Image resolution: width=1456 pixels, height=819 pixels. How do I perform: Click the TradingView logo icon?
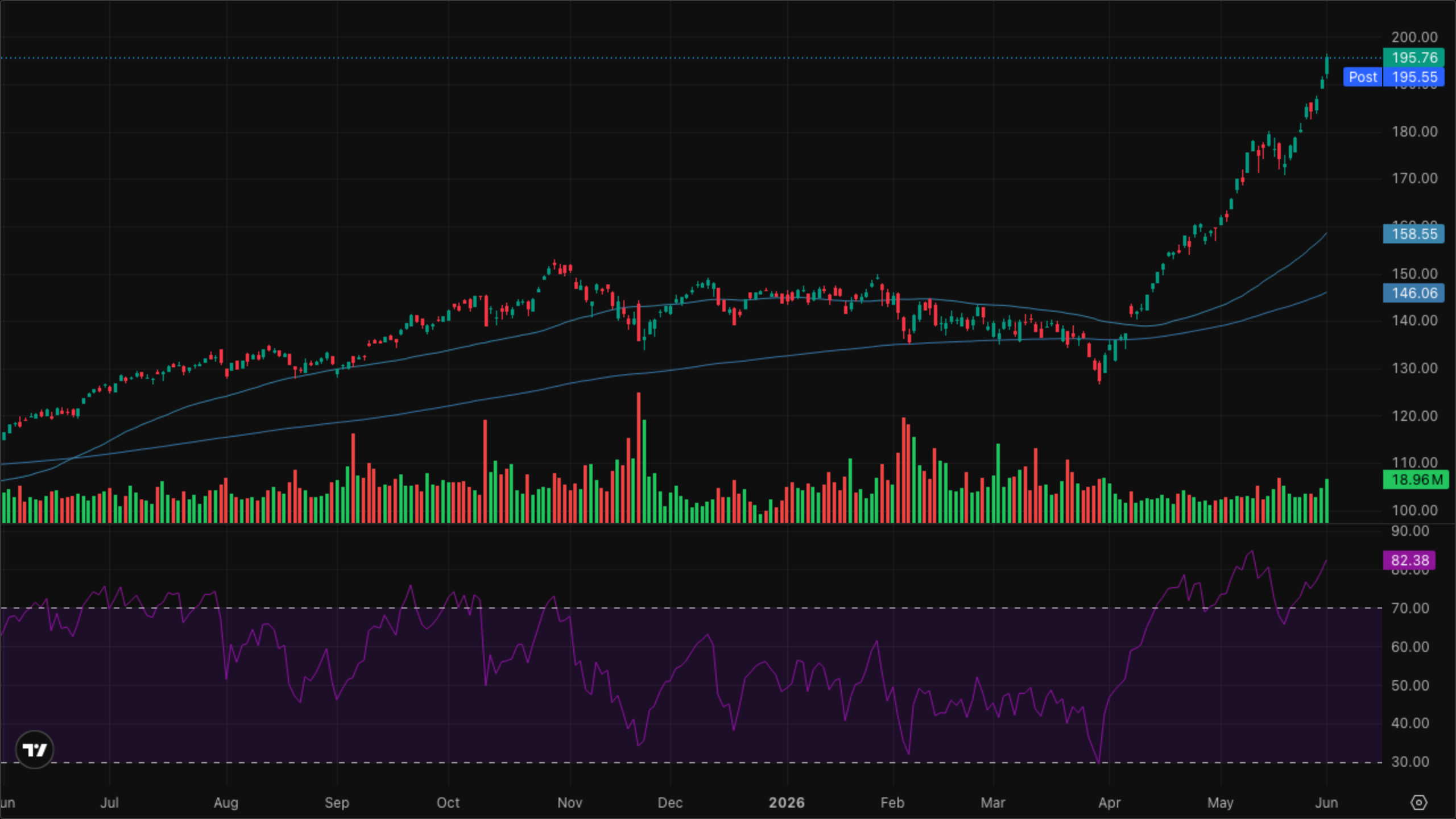coord(35,750)
